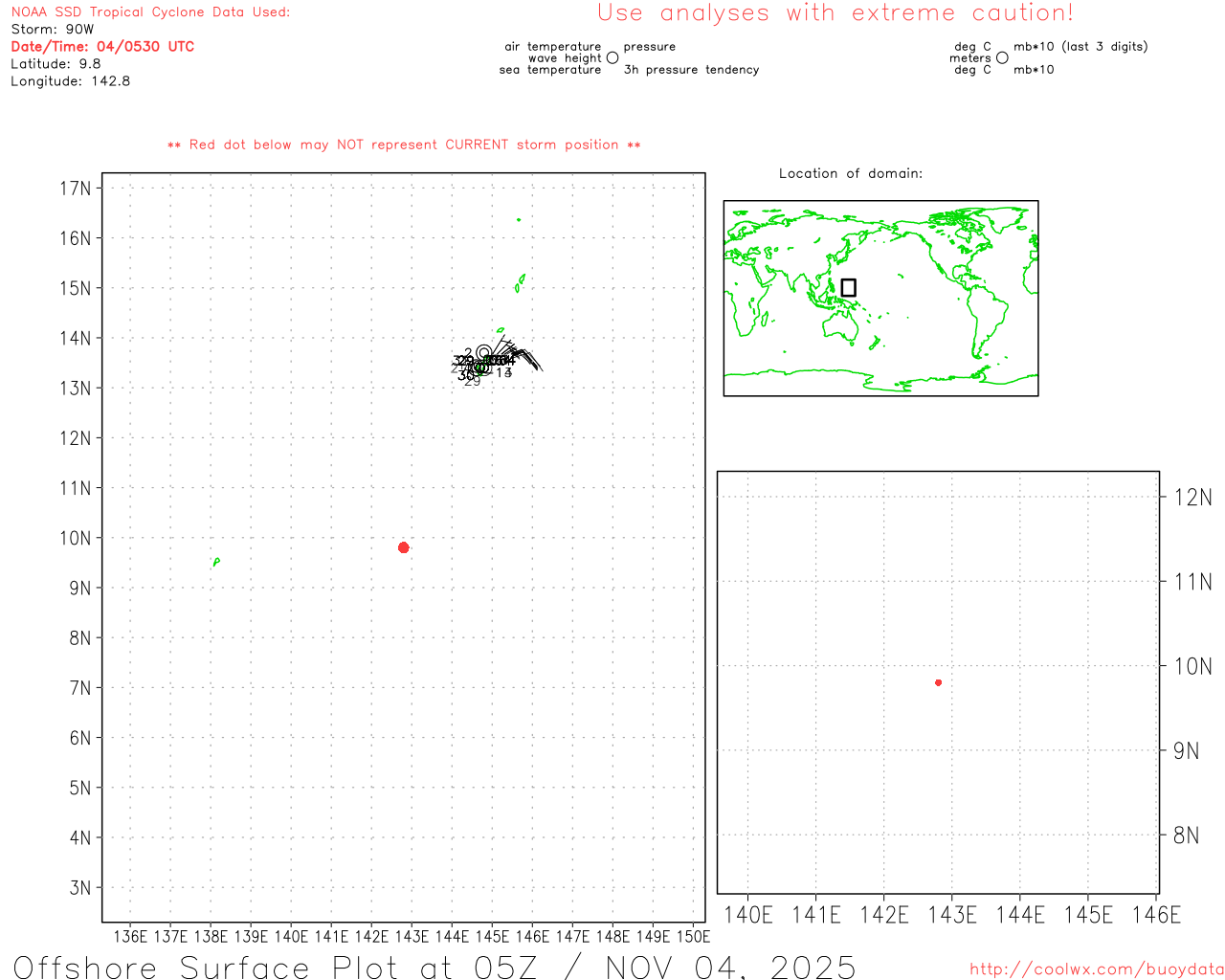Click the small red dot on zoomed map
The height and width of the screenshot is (980, 1225).
[939, 682]
